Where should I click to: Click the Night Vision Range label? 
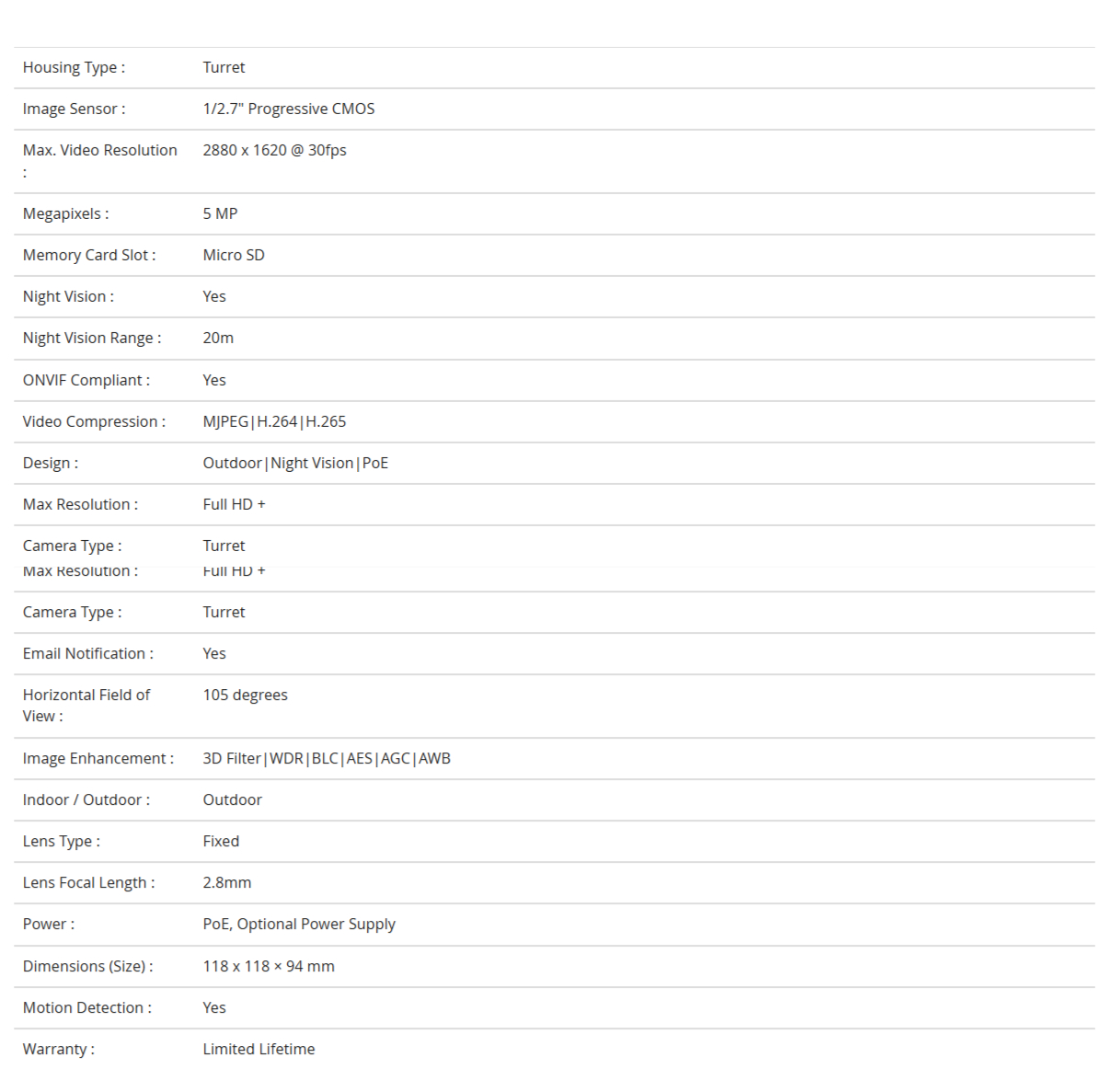[92, 338]
